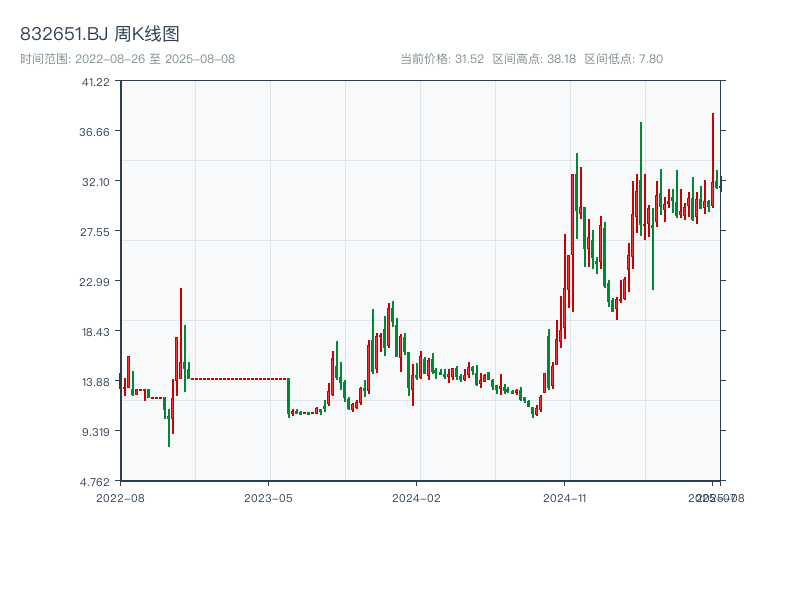Click y-axis label 18.43
This screenshot has height=600, width=800.
coord(95,332)
